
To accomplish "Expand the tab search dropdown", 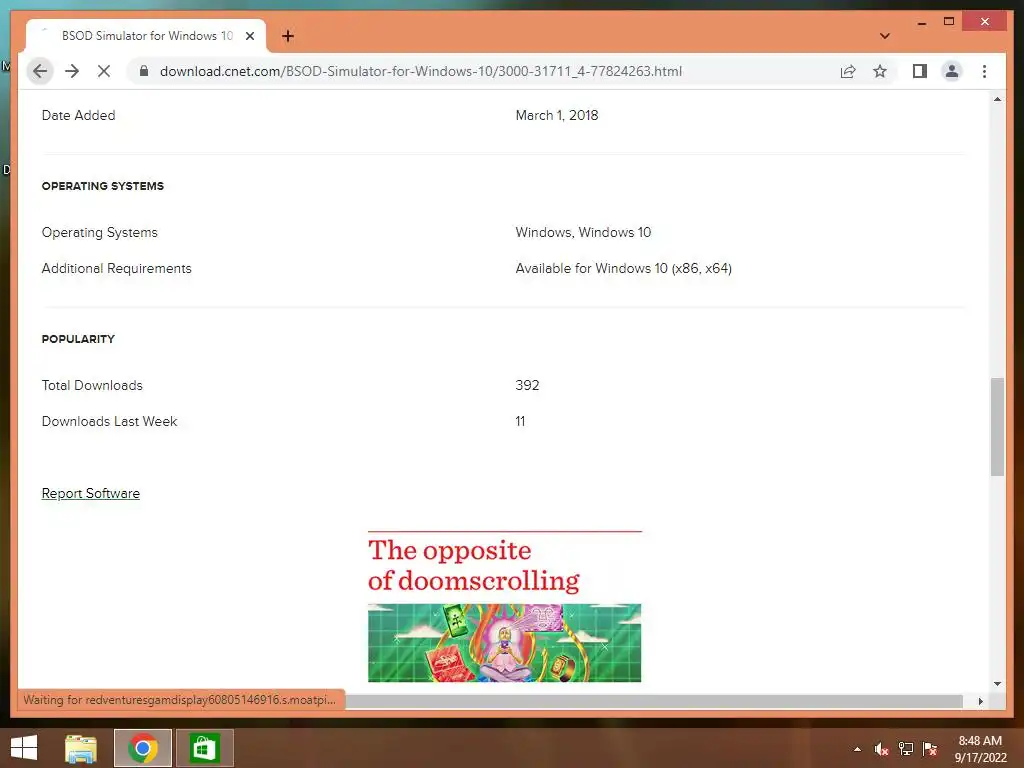I will point(884,36).
